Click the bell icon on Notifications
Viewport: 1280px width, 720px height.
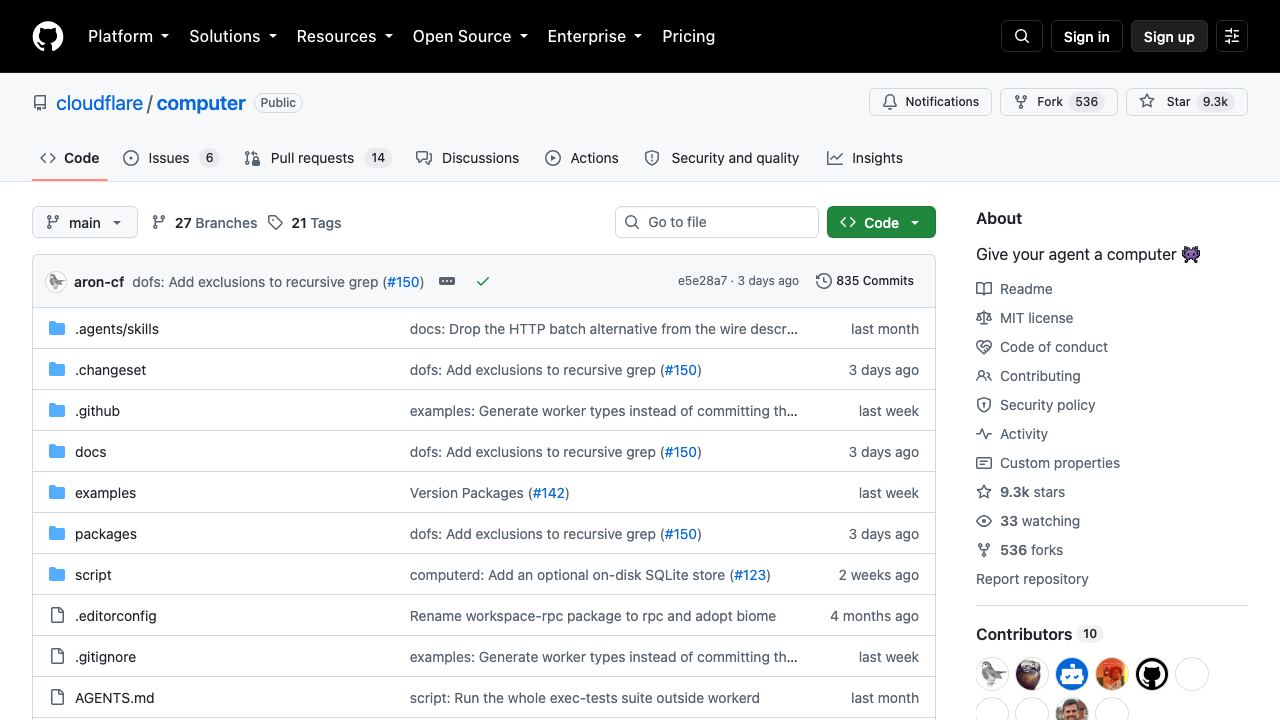(890, 102)
